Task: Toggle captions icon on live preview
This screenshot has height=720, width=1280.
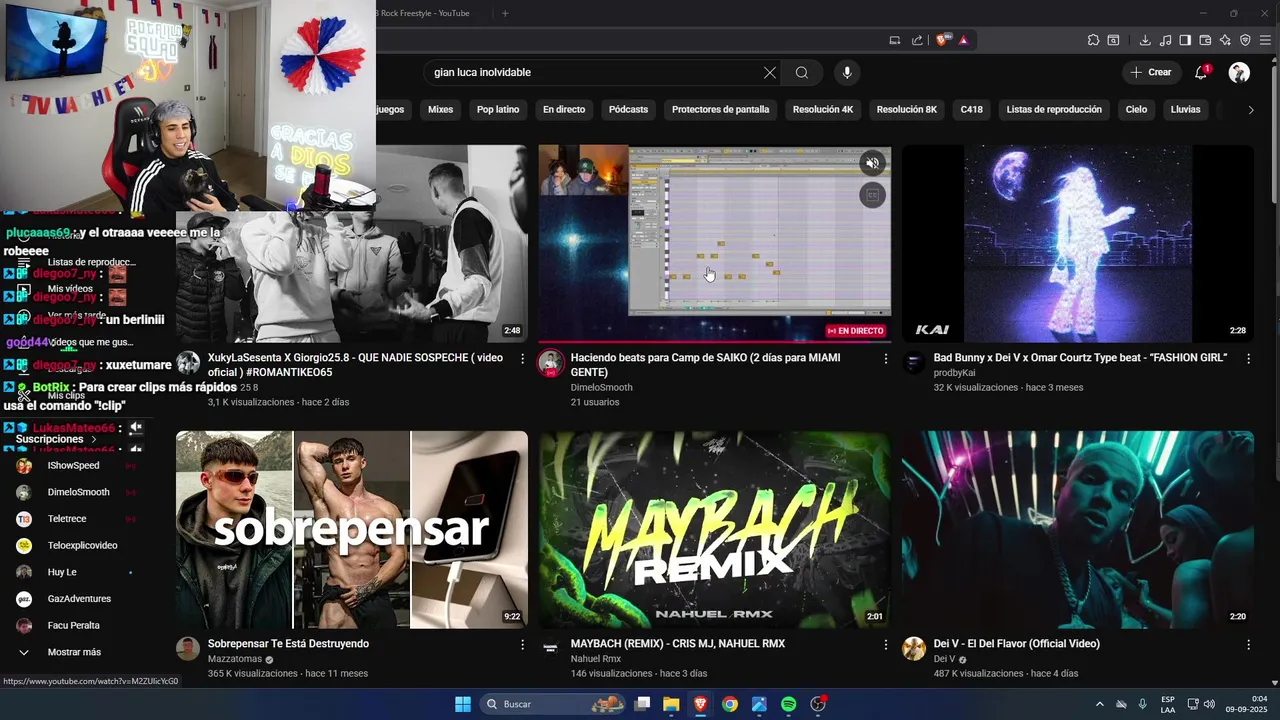Action: (x=872, y=195)
